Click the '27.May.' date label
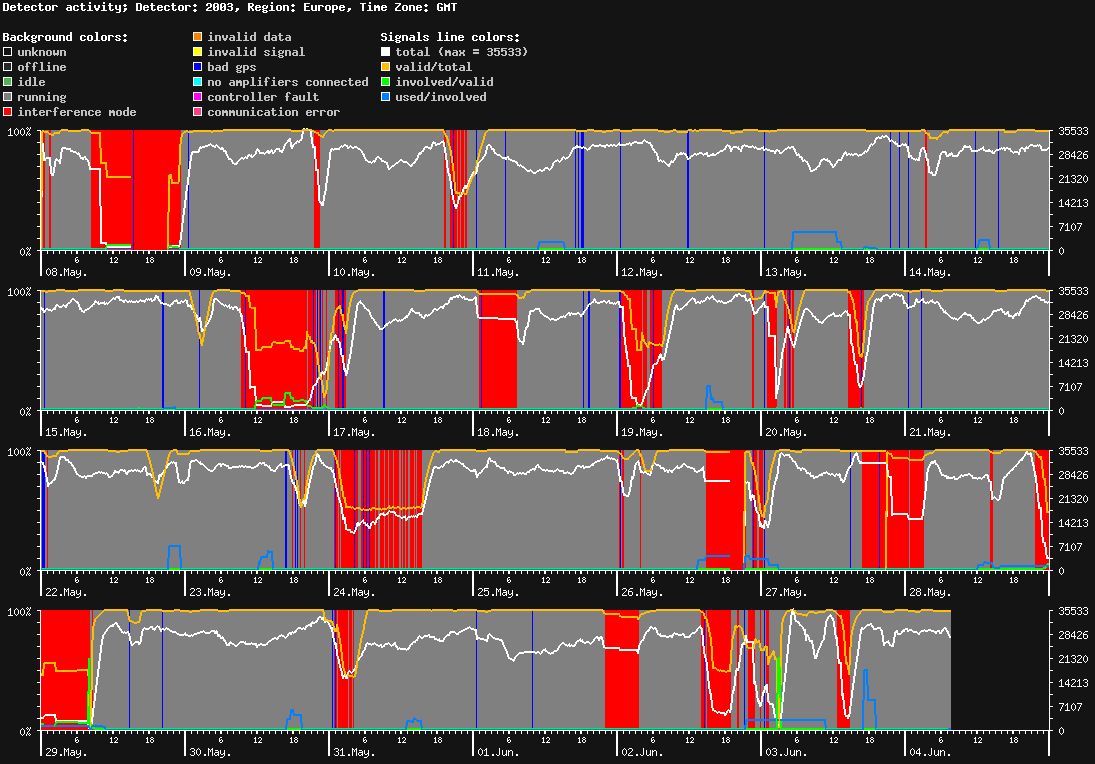 point(786,592)
